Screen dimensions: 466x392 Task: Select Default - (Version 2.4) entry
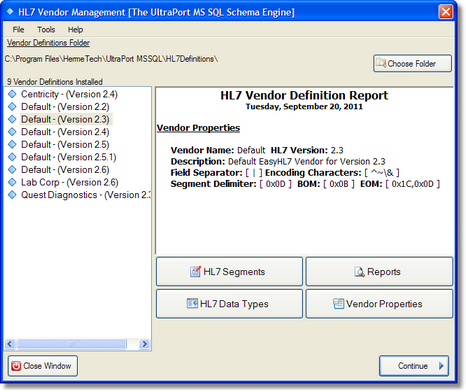click(x=65, y=132)
